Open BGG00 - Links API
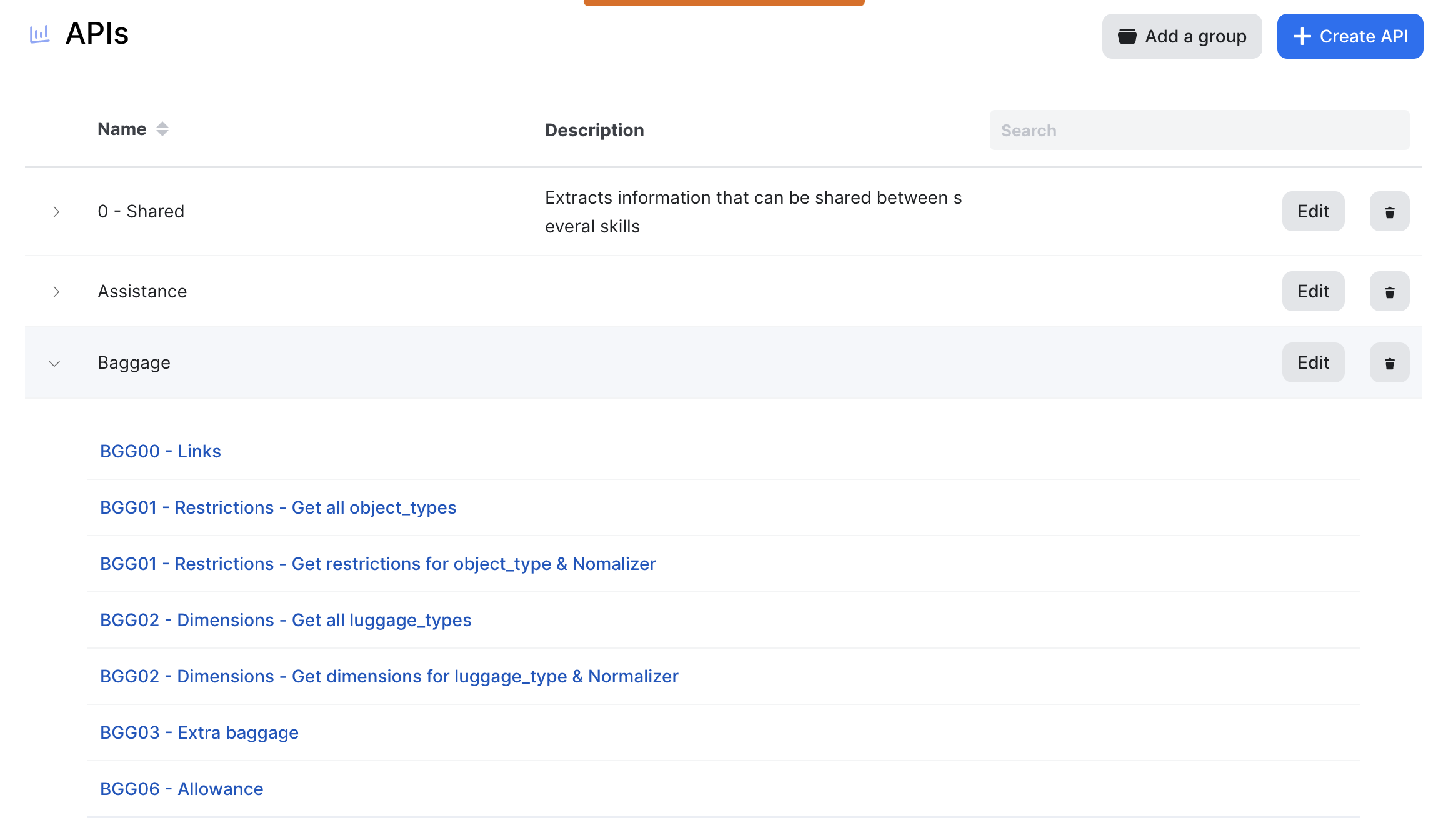 [x=161, y=451]
